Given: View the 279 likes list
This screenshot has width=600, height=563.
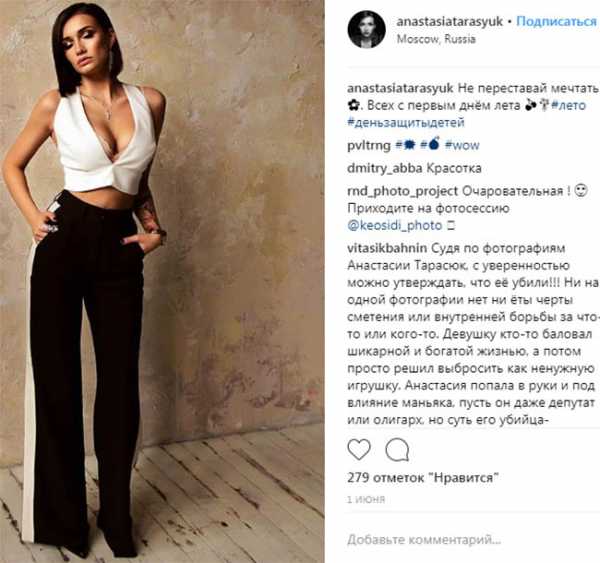Looking at the screenshot, I should tap(423, 478).
